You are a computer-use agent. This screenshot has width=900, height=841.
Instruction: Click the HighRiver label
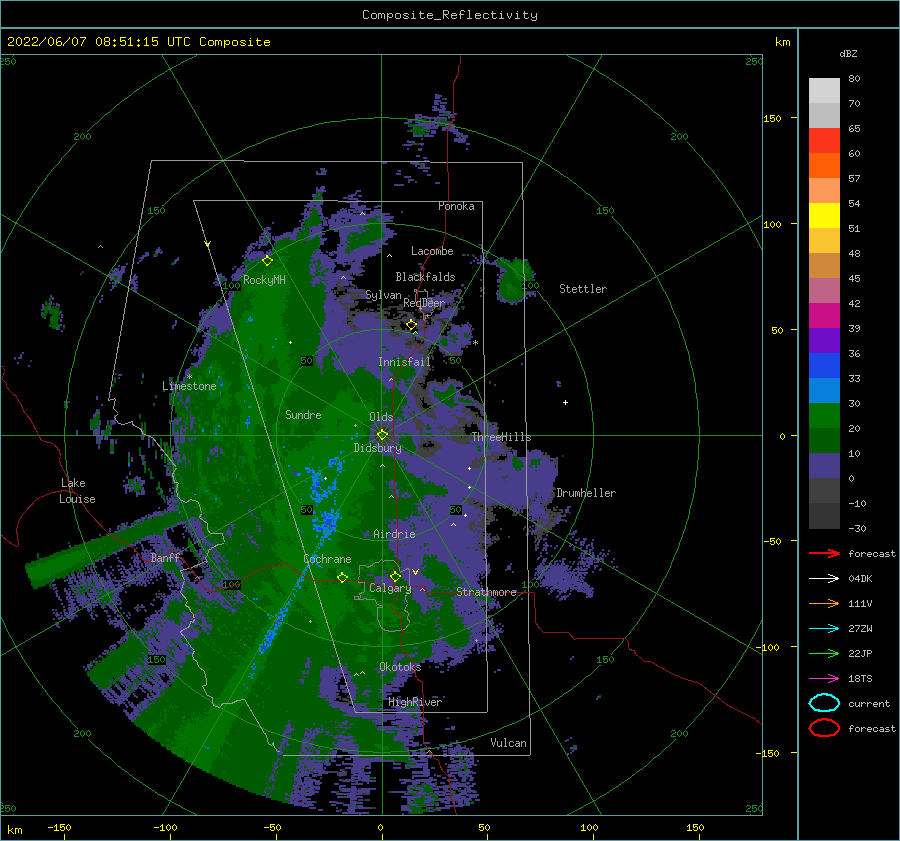click(x=415, y=702)
